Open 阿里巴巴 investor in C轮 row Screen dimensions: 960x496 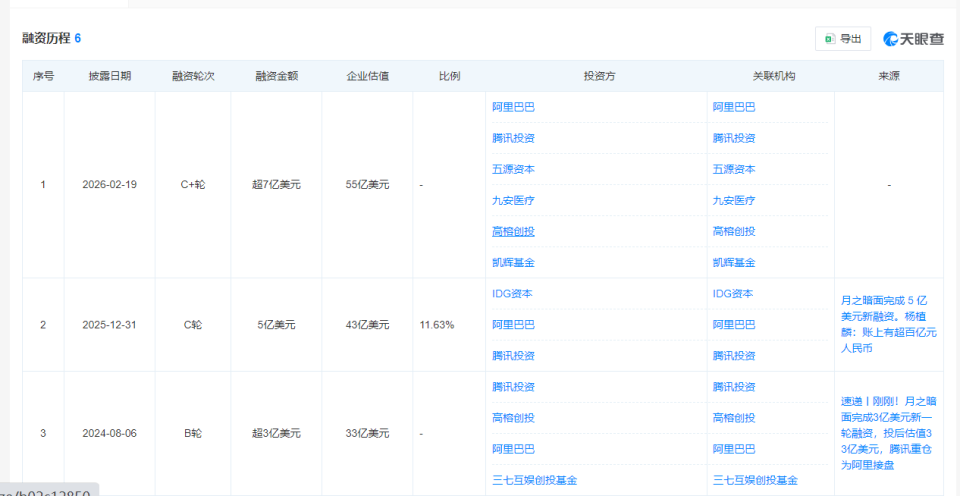tap(513, 325)
